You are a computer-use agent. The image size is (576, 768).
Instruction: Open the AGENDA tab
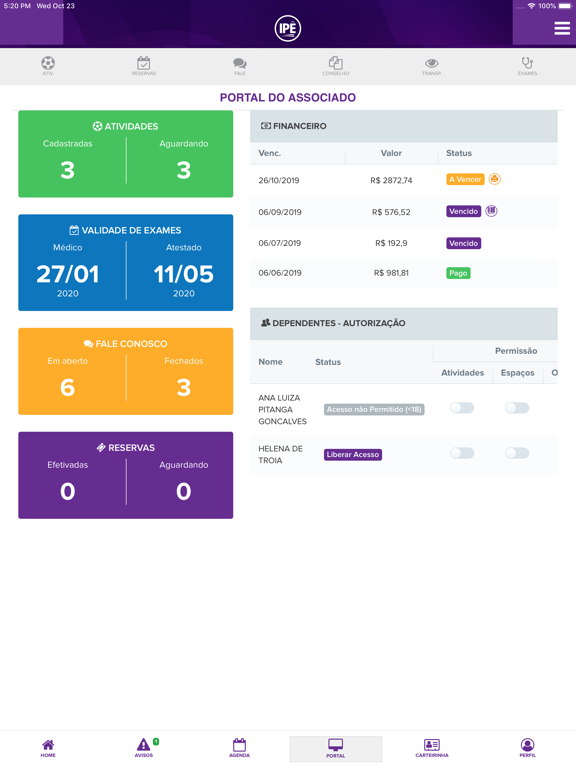[x=240, y=748]
